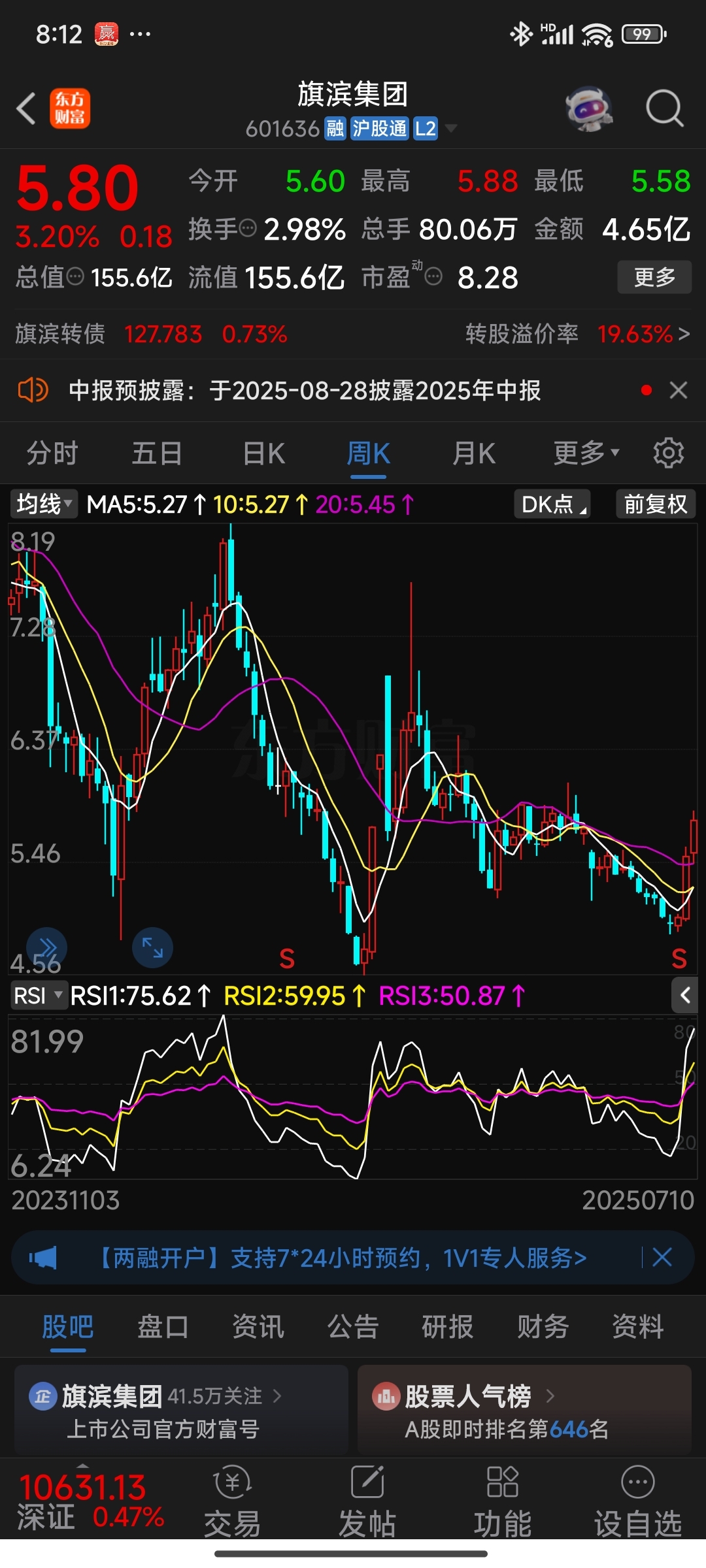Dismiss the 中报预披露 notice
The height and width of the screenshot is (1568, 706).
679,391
